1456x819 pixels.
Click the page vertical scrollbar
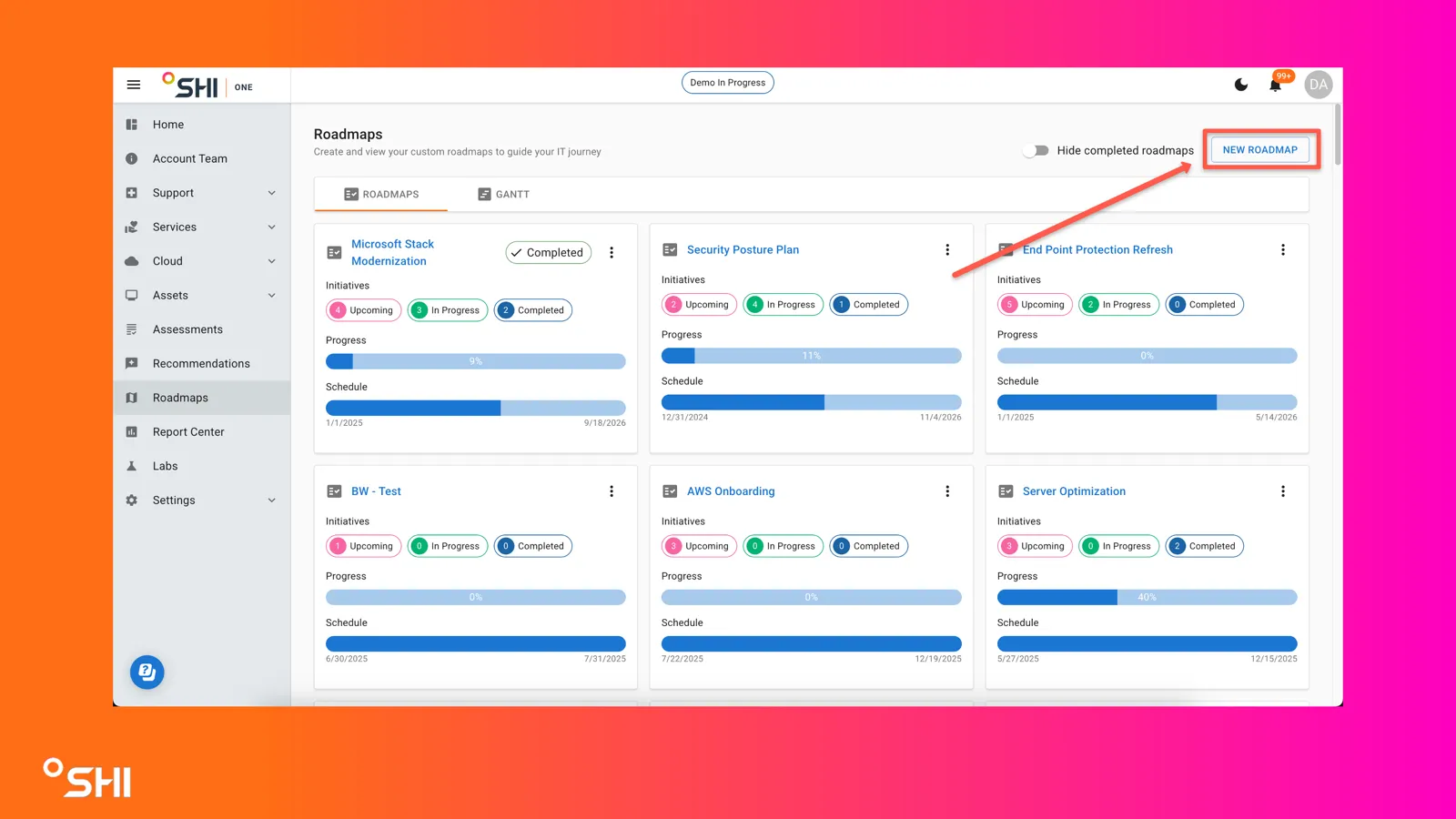click(1337, 135)
